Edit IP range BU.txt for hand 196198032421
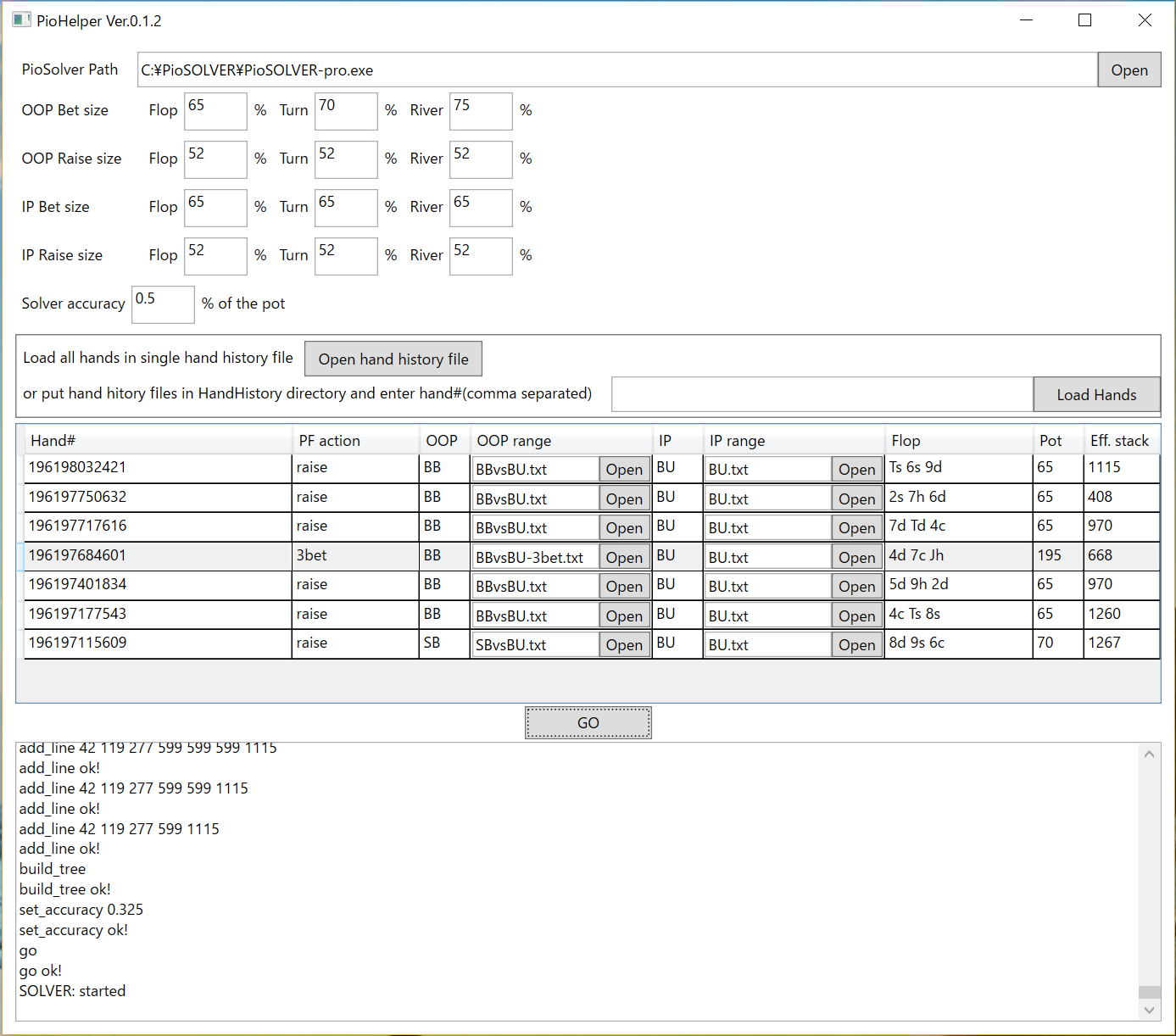 tap(767, 469)
